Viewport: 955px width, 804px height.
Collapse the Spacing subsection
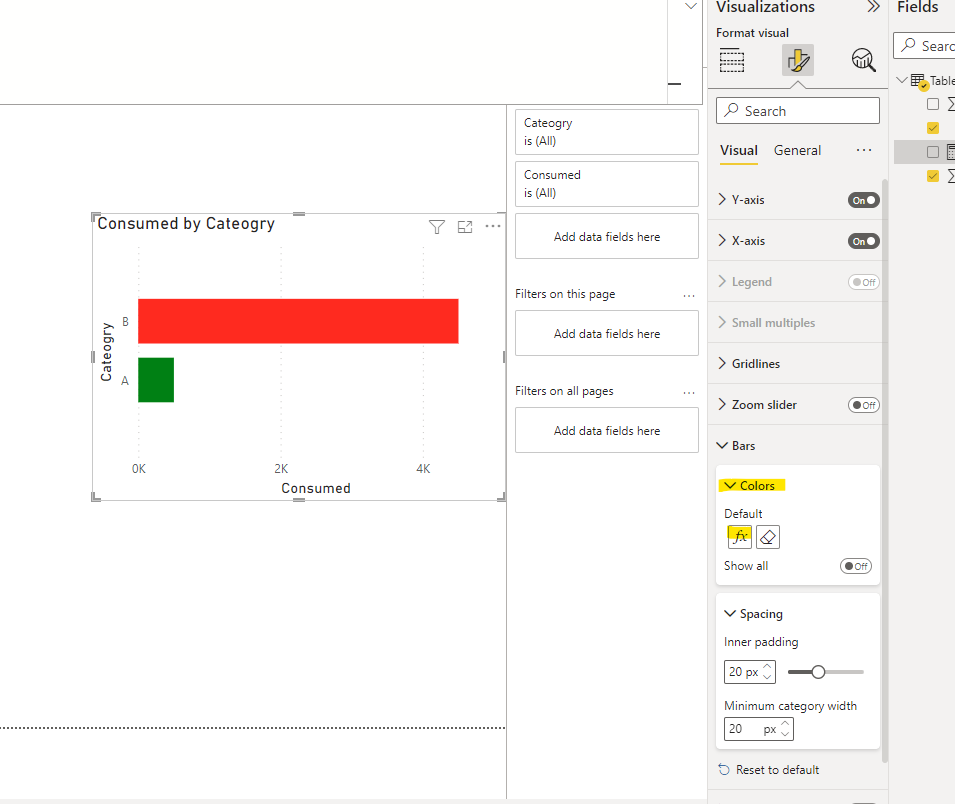[730, 613]
